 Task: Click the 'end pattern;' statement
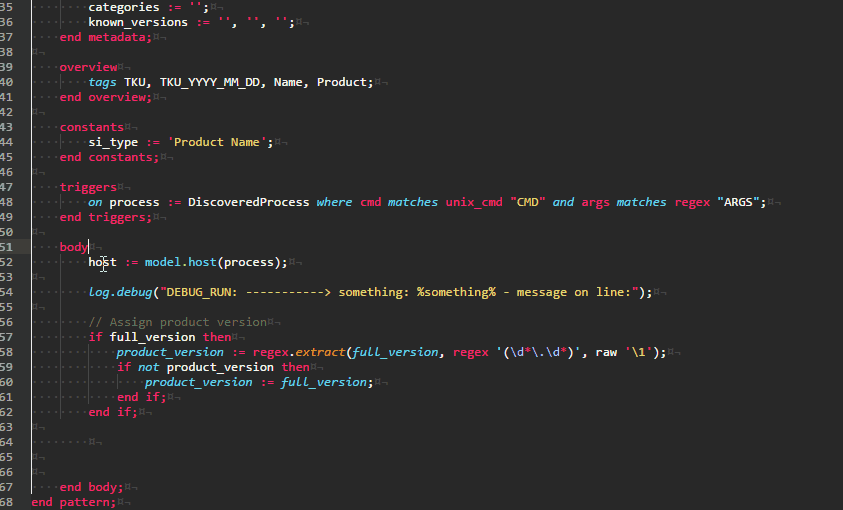tap(74, 502)
